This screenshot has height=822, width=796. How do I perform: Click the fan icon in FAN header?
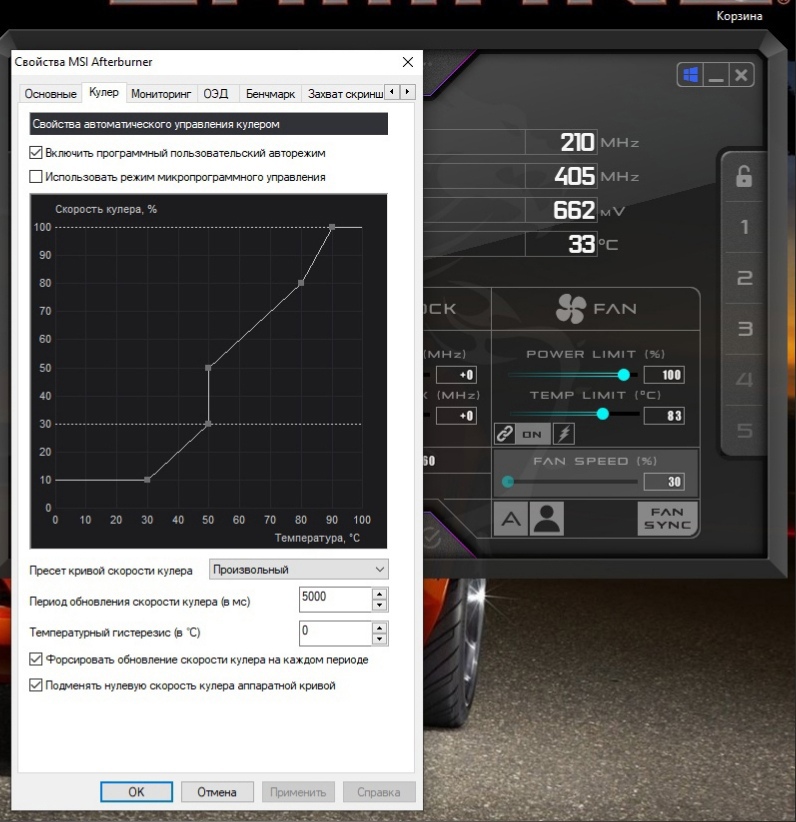click(x=571, y=308)
